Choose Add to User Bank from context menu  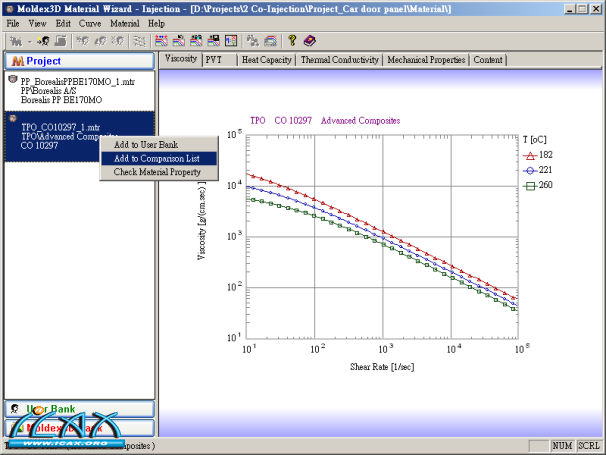pyautogui.click(x=146, y=145)
